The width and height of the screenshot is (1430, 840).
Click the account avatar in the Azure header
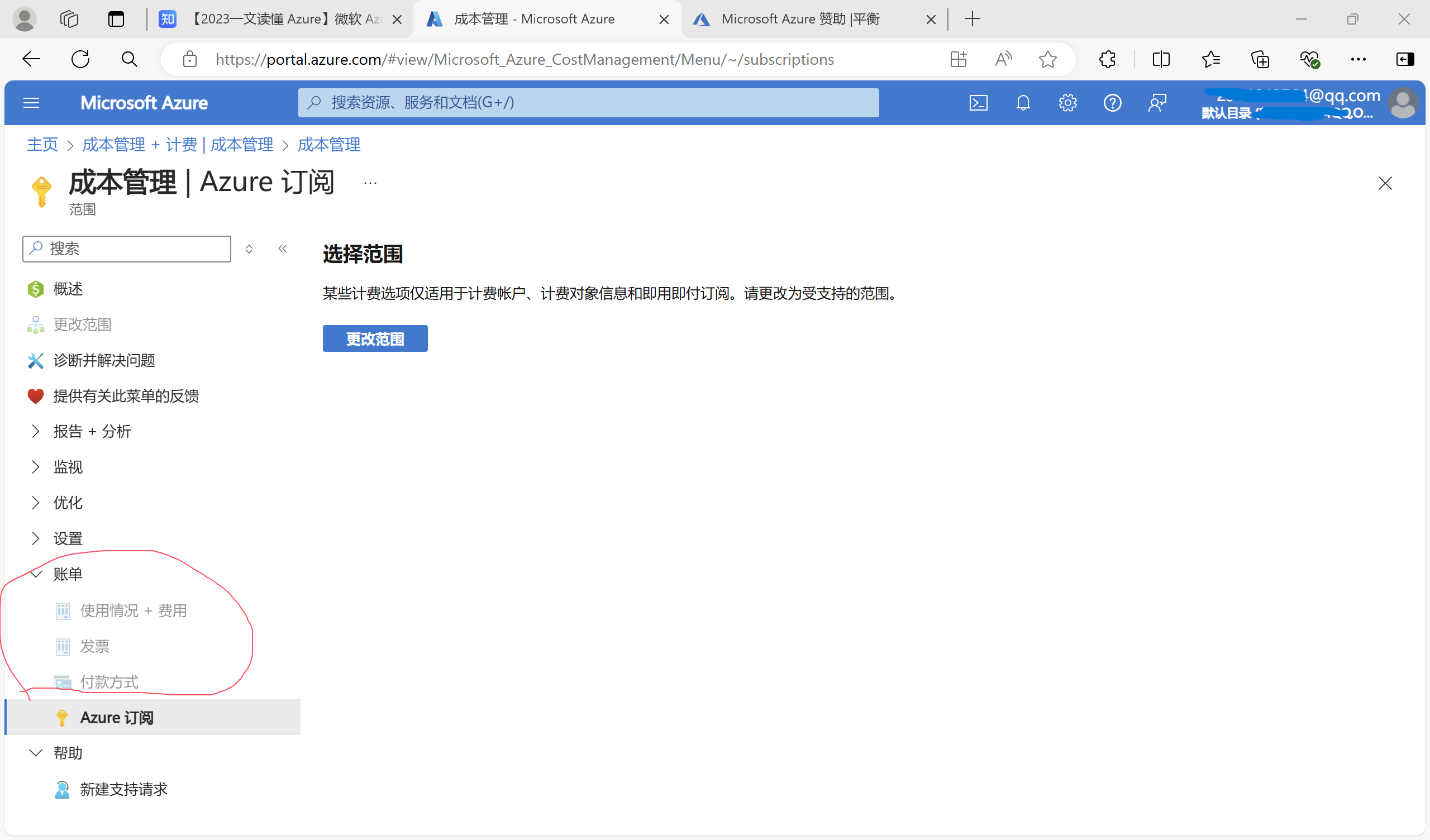(x=1403, y=103)
